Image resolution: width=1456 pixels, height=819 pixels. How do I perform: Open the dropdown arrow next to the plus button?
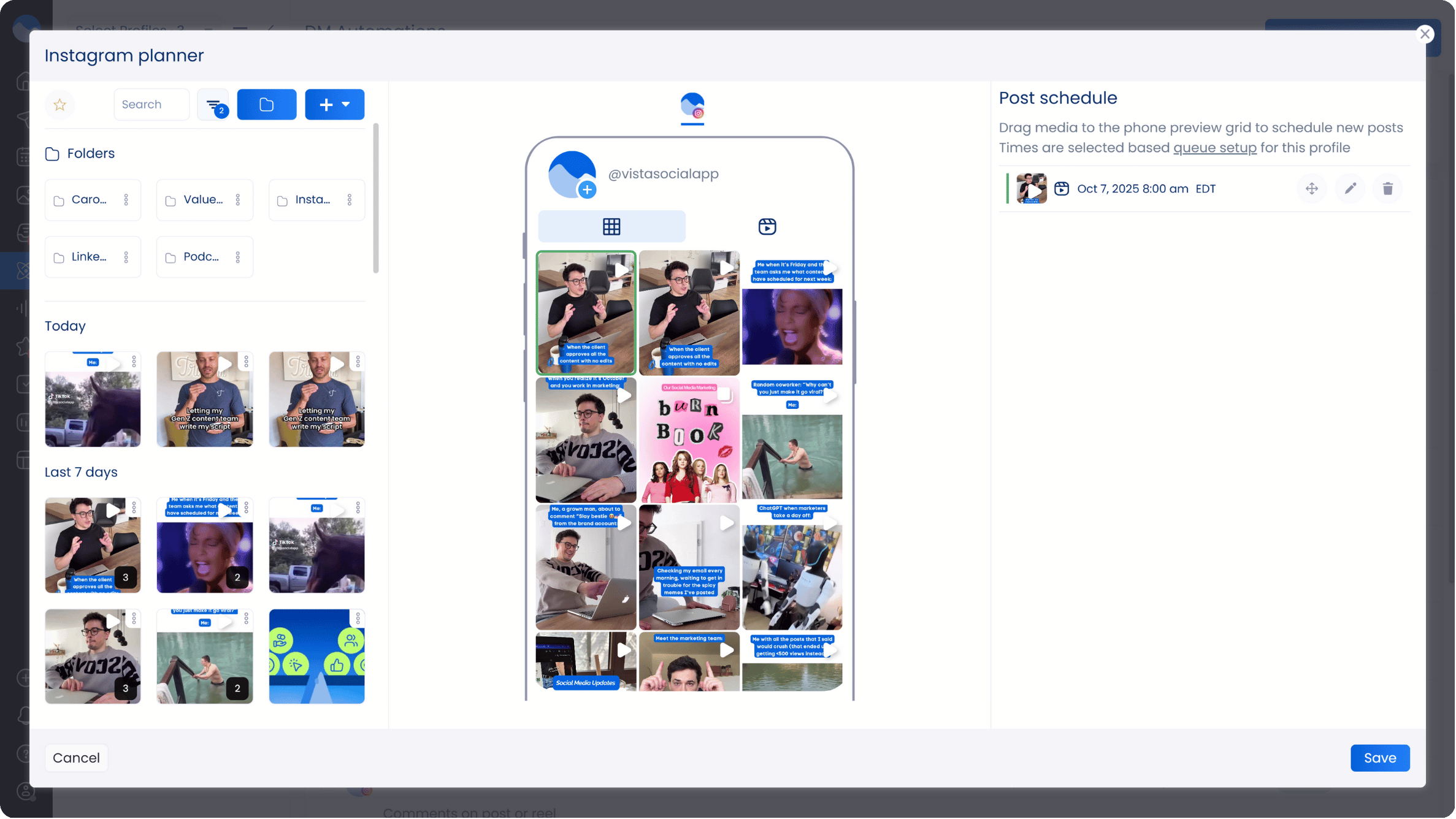point(347,104)
